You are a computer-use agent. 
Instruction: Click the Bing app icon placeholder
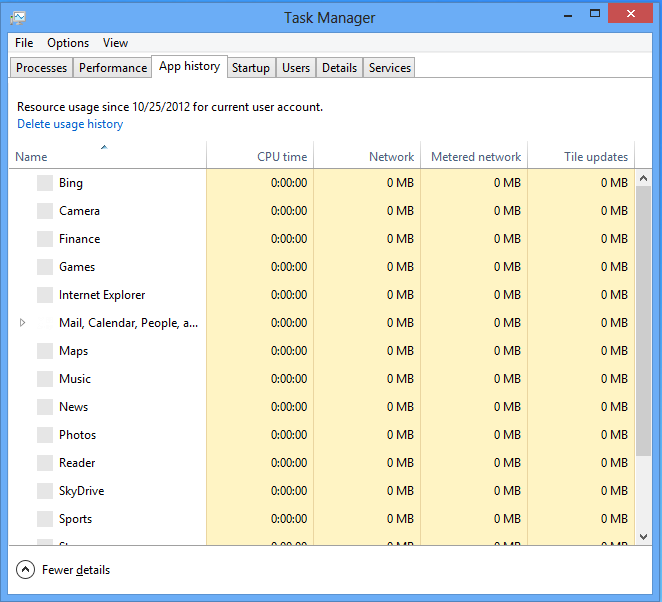[x=45, y=183]
